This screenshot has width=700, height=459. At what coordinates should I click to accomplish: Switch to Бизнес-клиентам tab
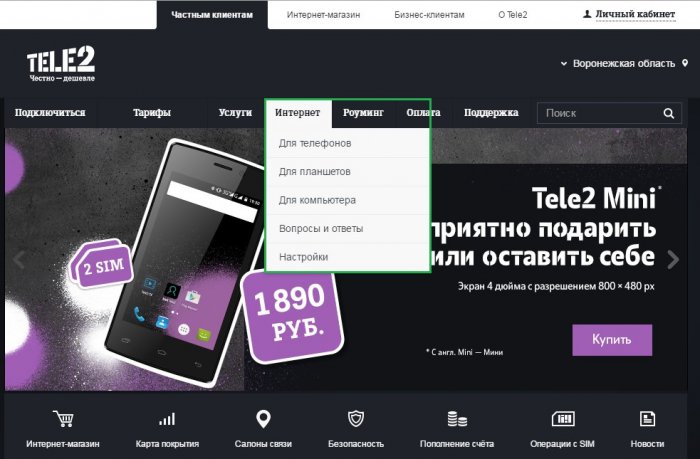point(429,15)
